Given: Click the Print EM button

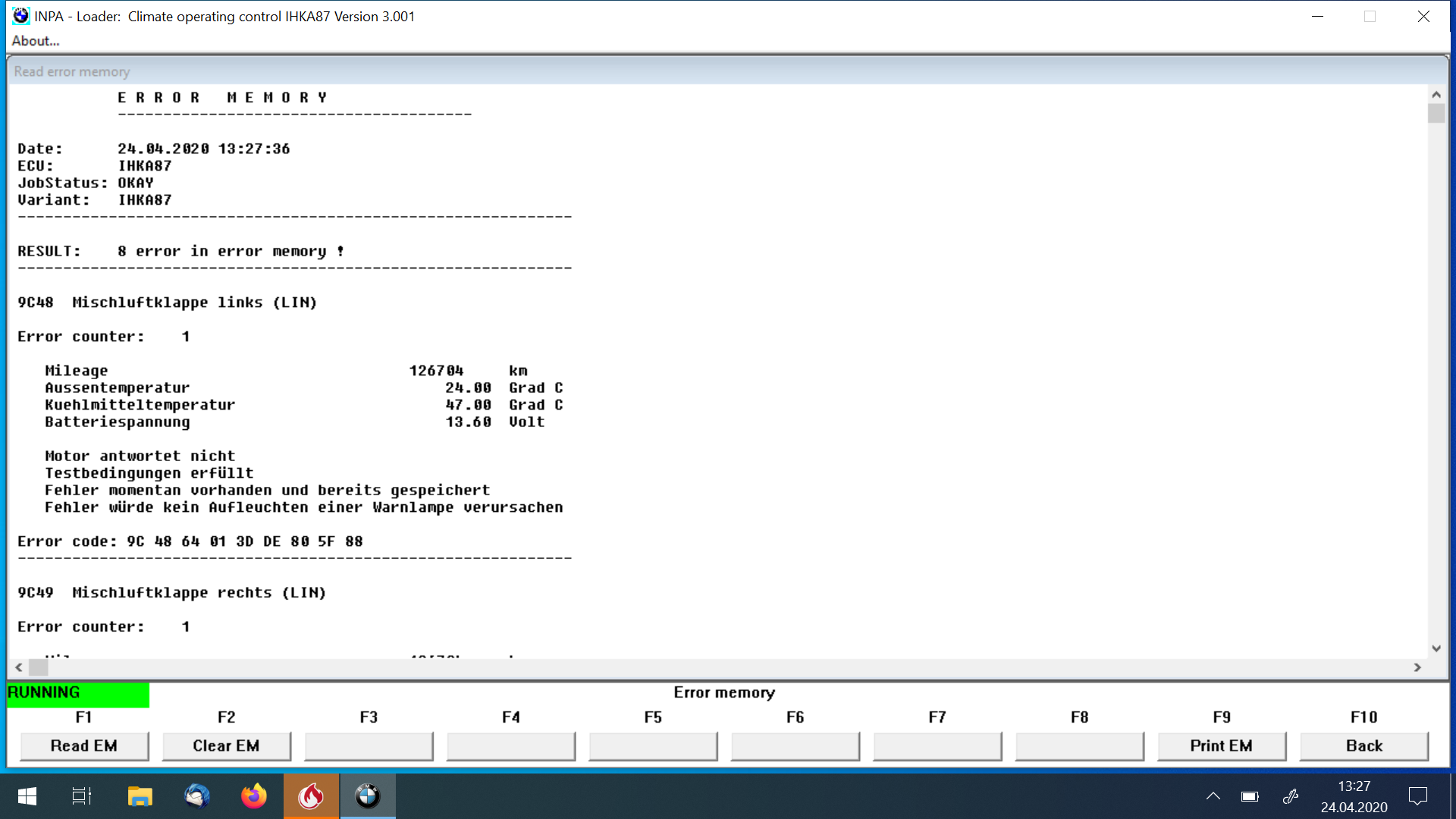Looking at the screenshot, I should point(1221,746).
